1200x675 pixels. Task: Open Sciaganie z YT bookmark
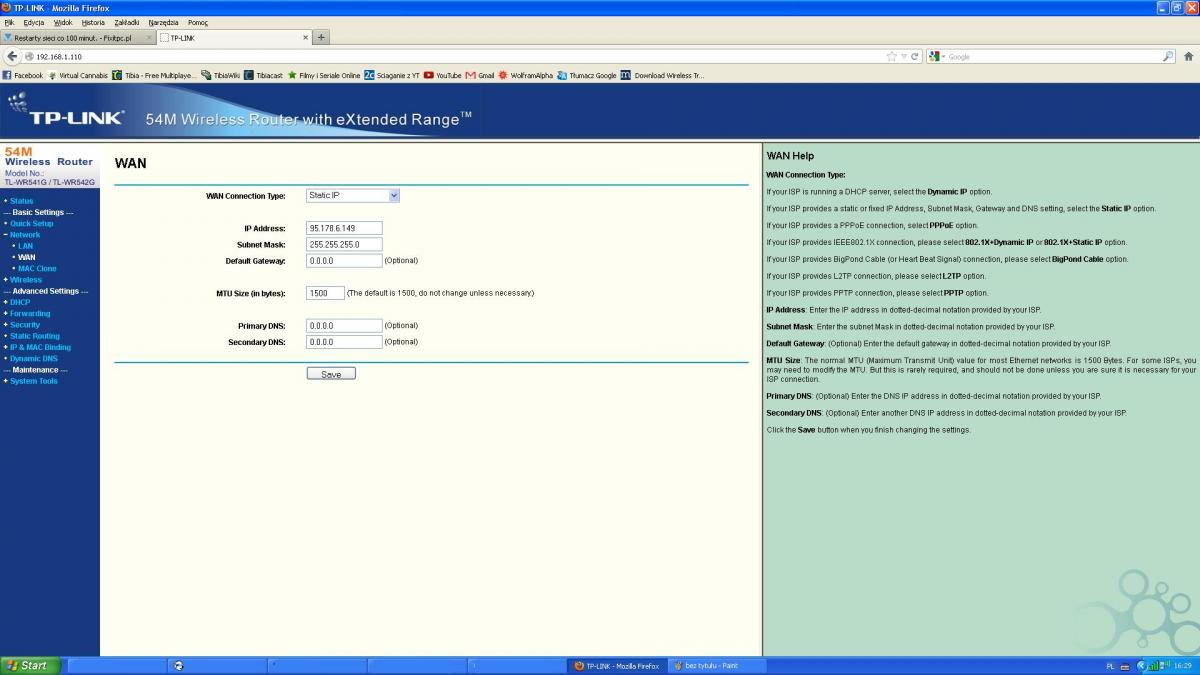393,75
